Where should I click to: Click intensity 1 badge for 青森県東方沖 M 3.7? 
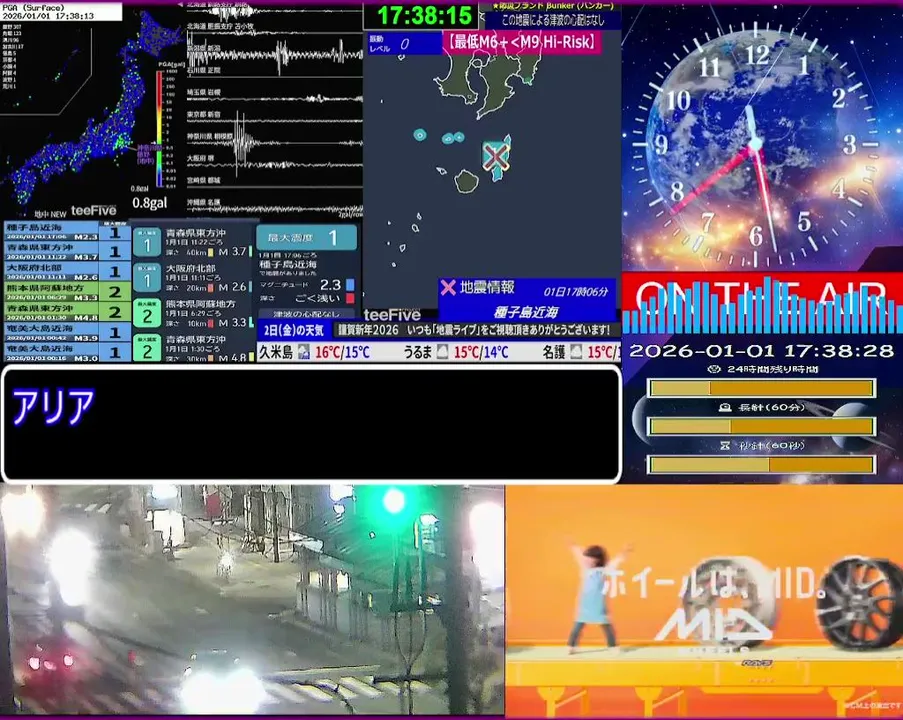point(147,243)
